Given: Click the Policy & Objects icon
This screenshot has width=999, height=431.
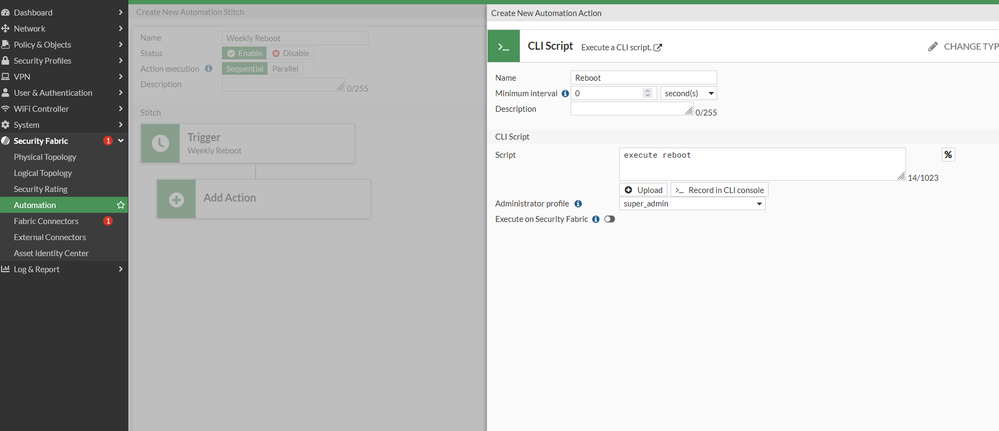Looking at the screenshot, I should click(6, 45).
